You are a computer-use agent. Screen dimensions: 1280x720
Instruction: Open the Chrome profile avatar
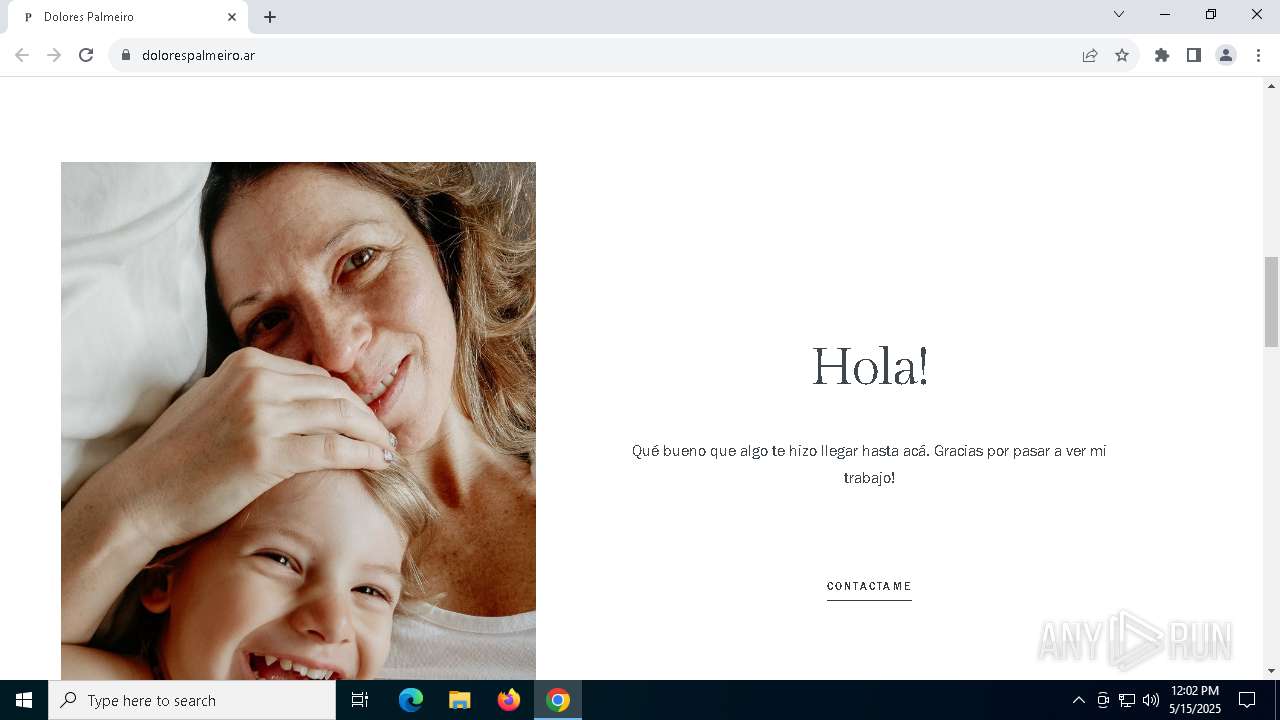tap(1226, 55)
